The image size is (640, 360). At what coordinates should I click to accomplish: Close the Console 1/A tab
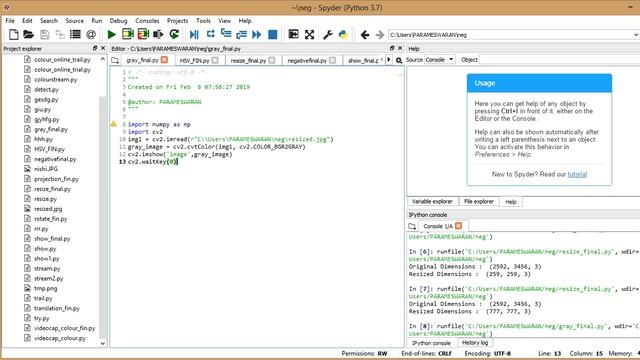pyautogui.click(x=458, y=226)
